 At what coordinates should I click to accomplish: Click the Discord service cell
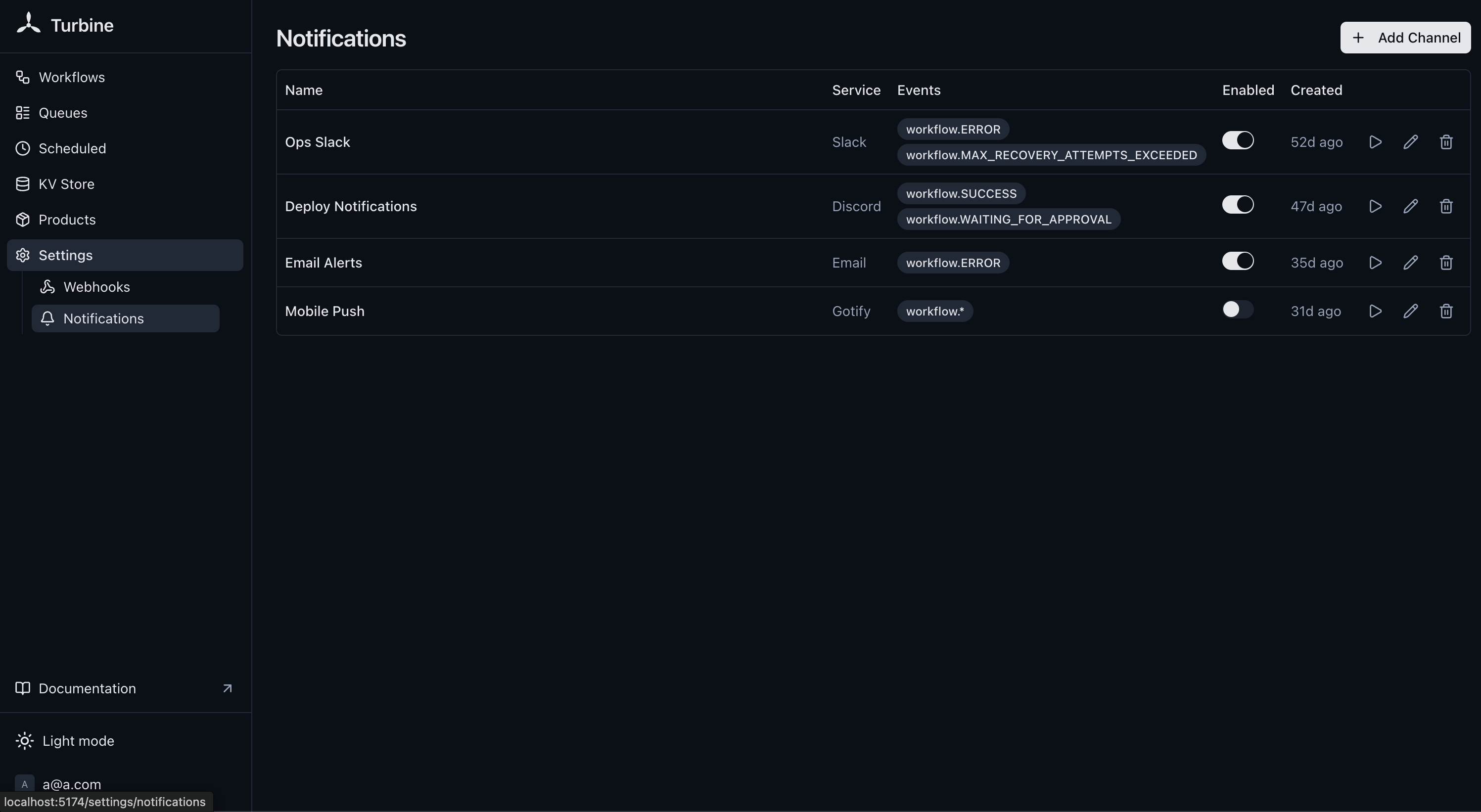[x=857, y=206]
